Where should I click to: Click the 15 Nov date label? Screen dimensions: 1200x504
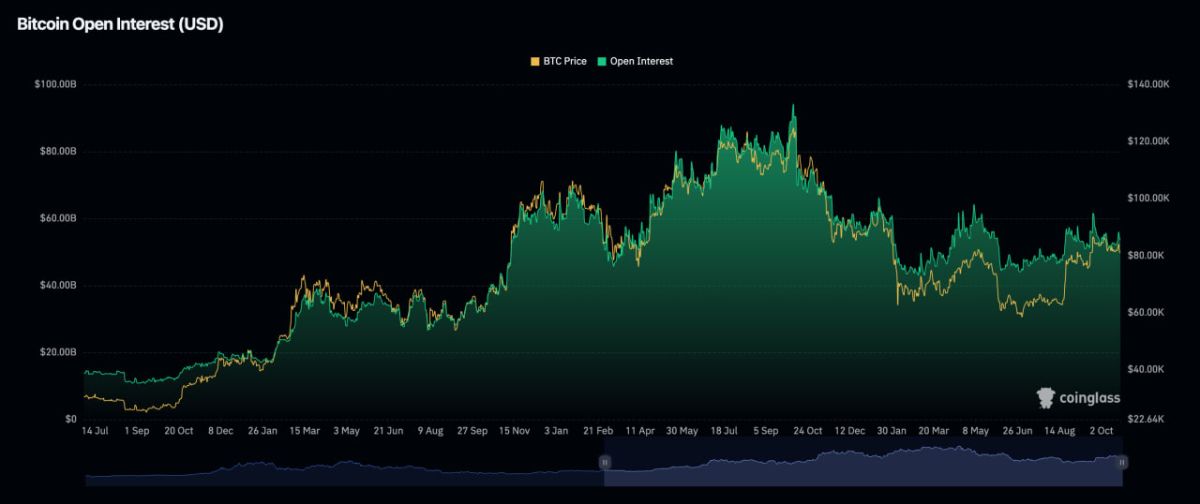click(x=513, y=430)
